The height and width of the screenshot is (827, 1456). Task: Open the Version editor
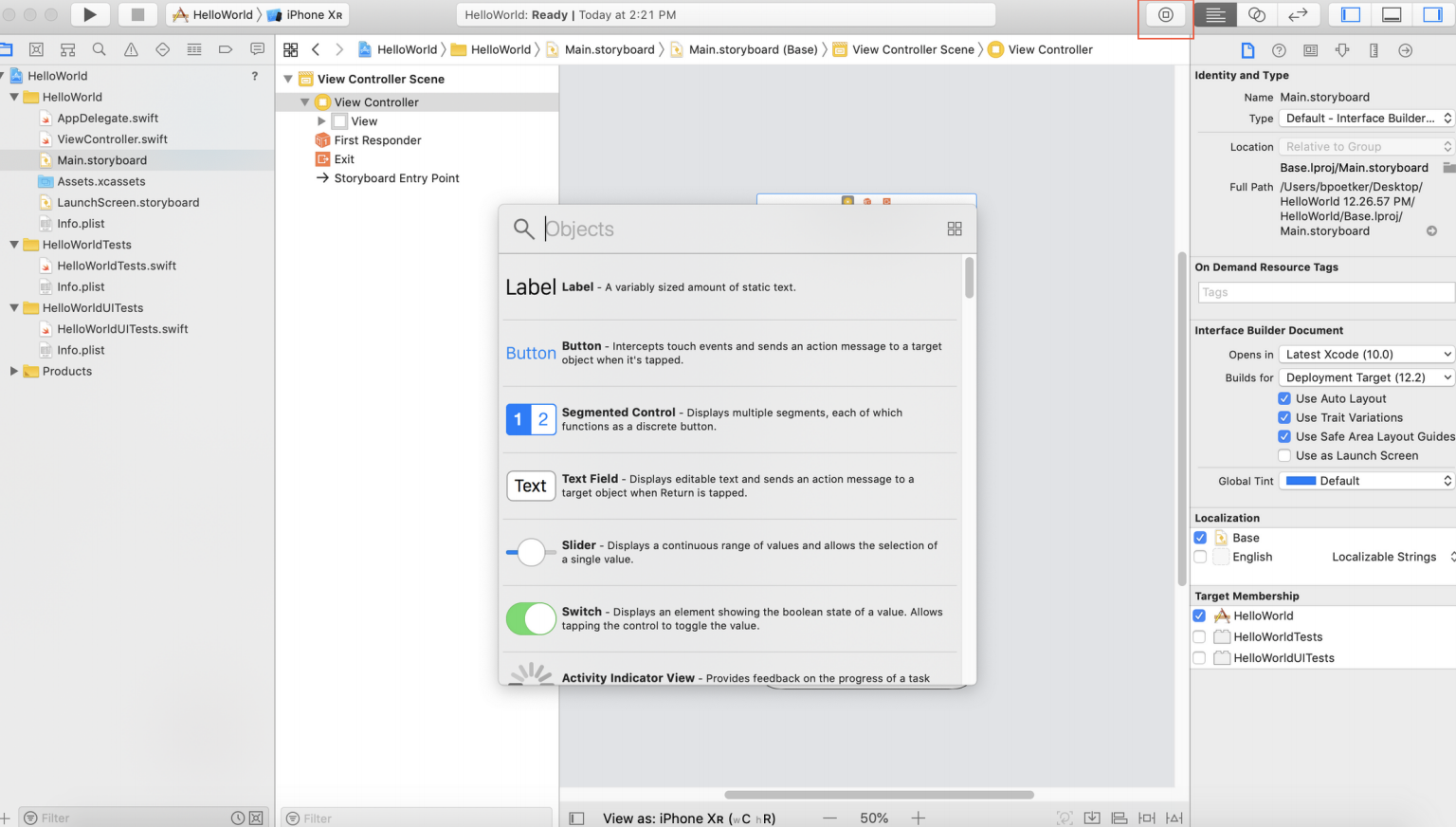(1298, 14)
